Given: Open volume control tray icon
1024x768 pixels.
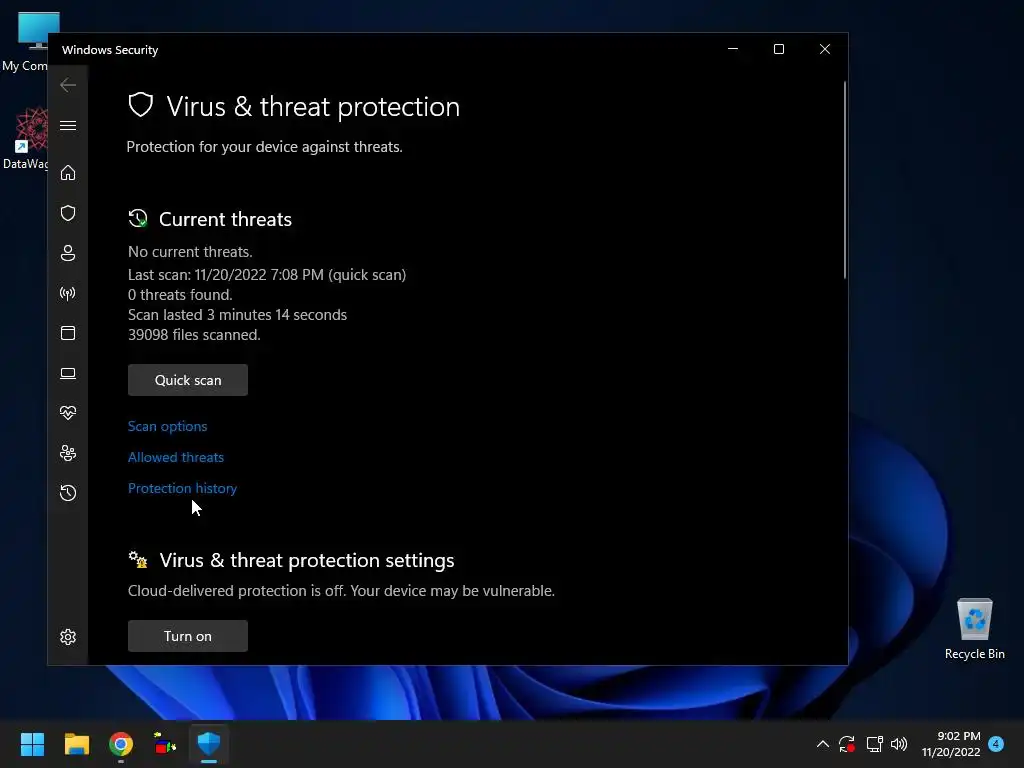Looking at the screenshot, I should pos(899,744).
